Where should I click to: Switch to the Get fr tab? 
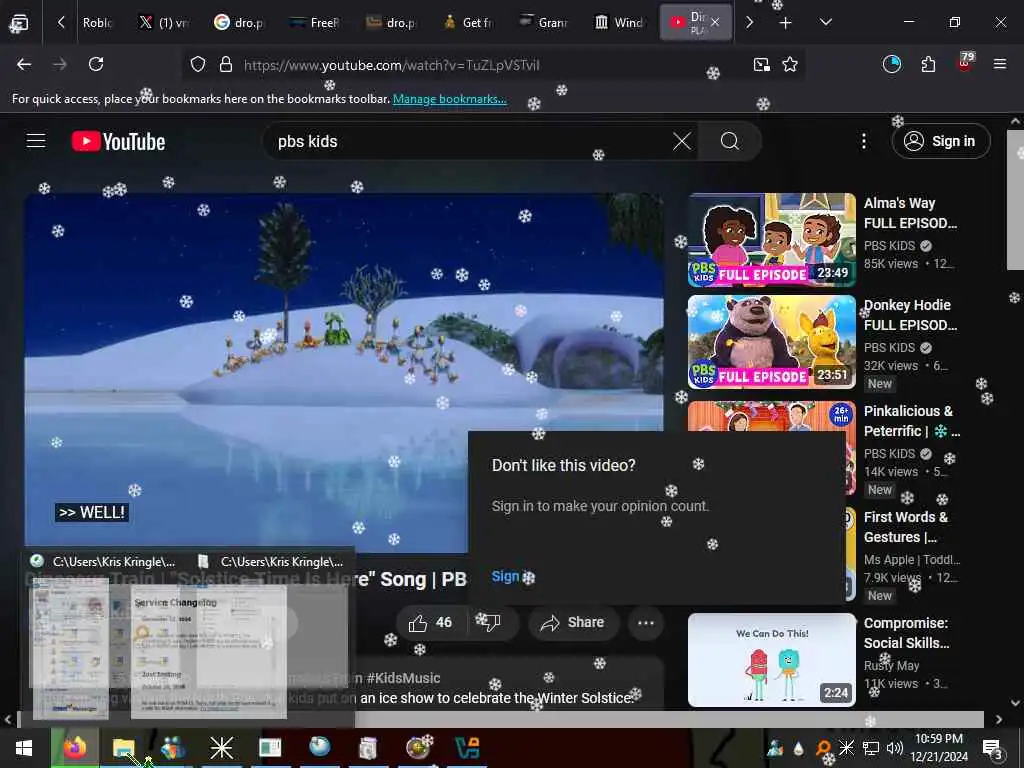pos(468,23)
